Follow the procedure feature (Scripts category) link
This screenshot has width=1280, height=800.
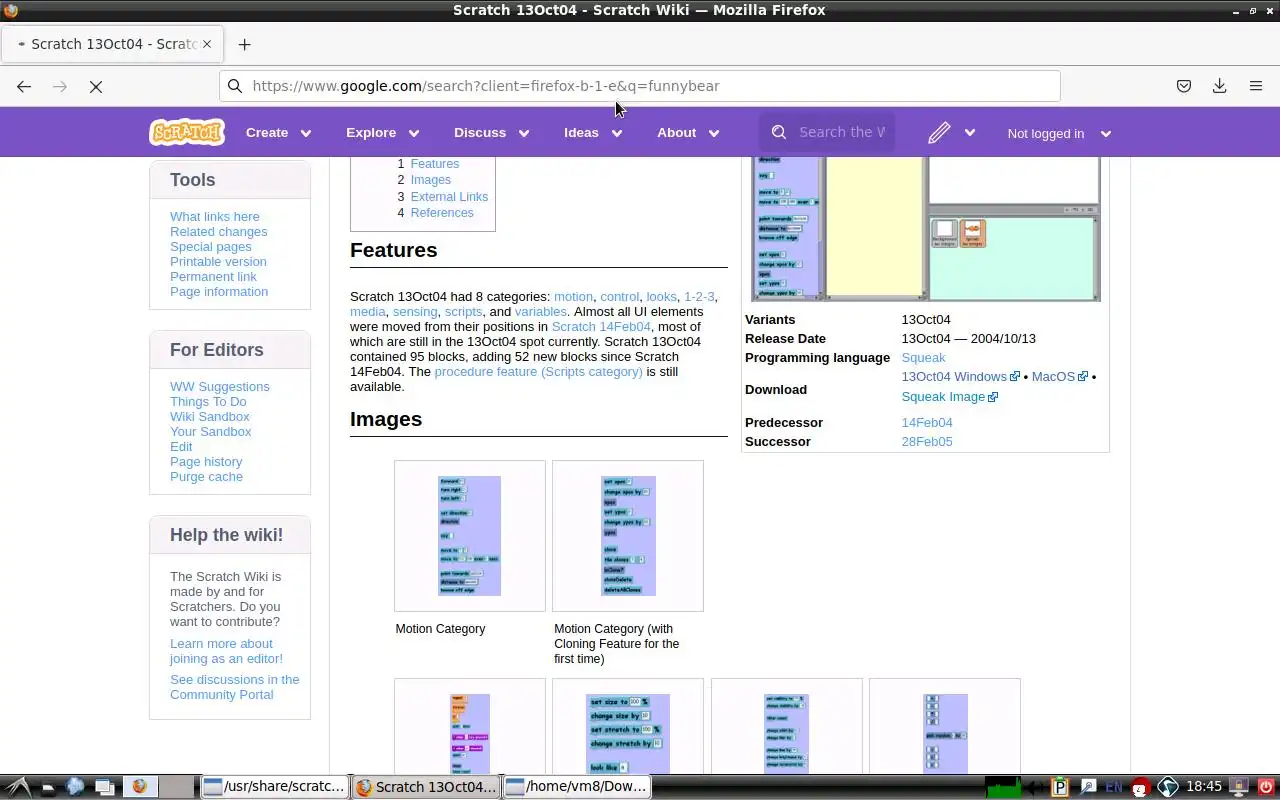[x=538, y=371]
